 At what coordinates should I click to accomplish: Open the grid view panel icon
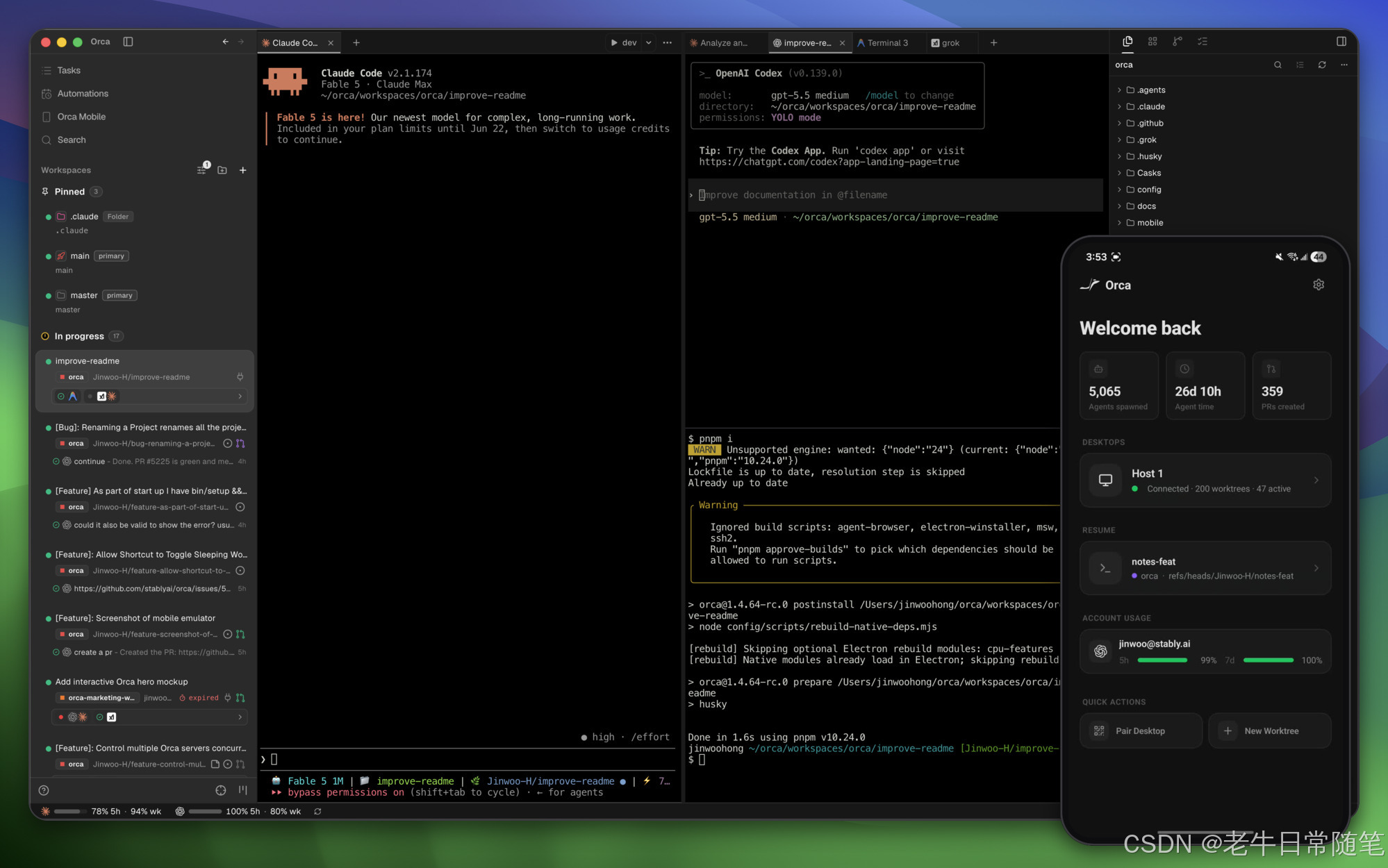click(x=1152, y=42)
